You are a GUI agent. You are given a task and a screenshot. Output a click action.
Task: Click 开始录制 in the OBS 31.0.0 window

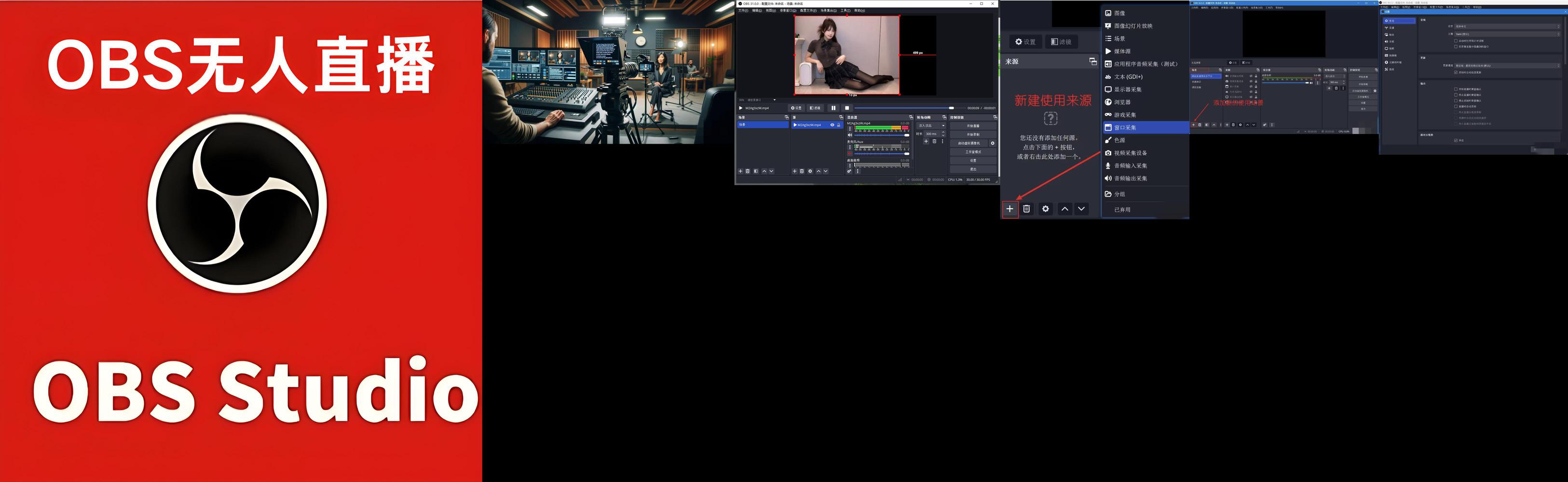tap(973, 134)
